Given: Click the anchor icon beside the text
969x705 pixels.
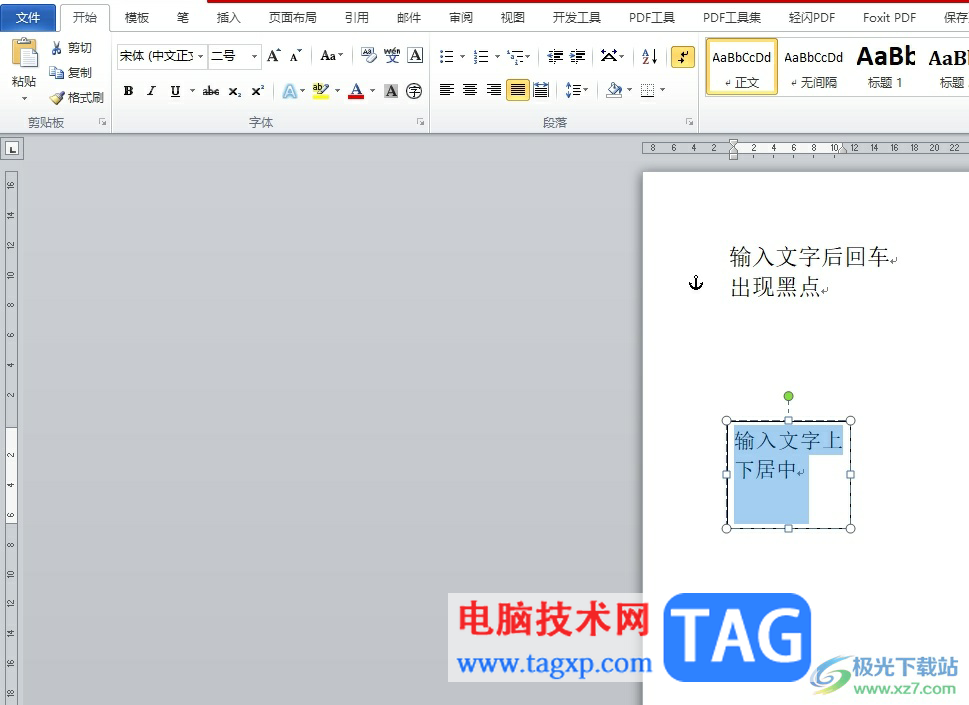Looking at the screenshot, I should pos(696,283).
